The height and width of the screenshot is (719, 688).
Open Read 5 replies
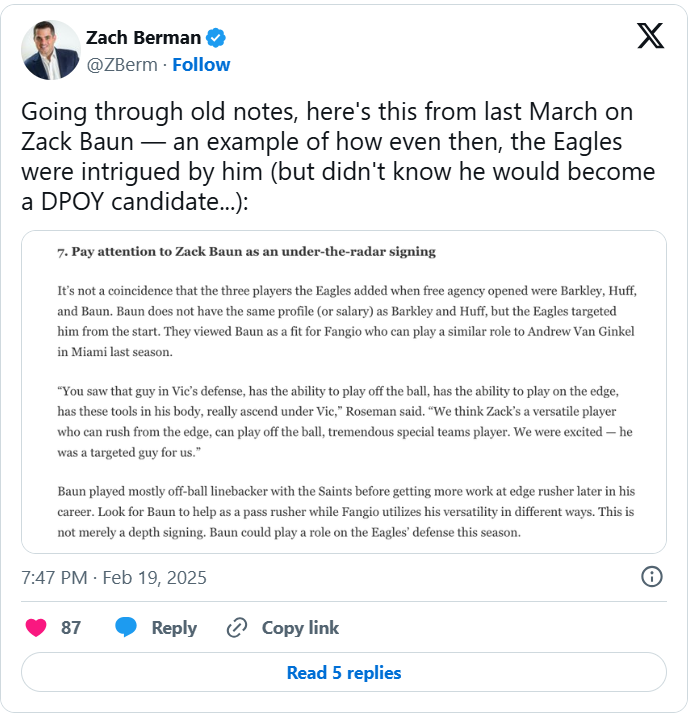click(344, 673)
